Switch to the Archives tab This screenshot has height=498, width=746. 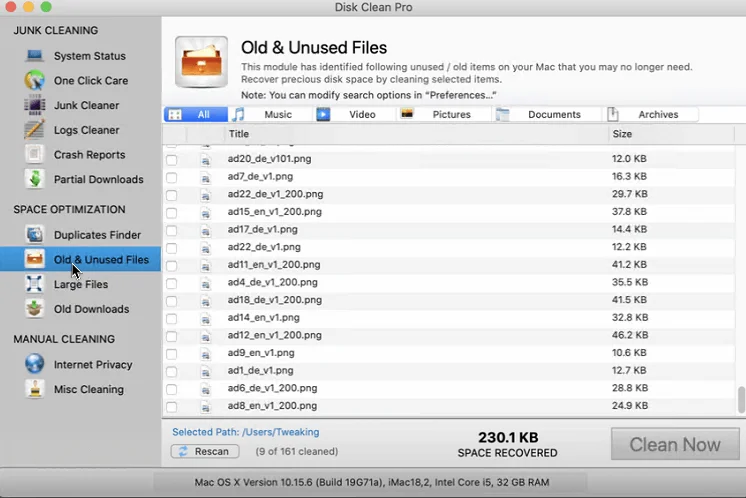(650, 114)
